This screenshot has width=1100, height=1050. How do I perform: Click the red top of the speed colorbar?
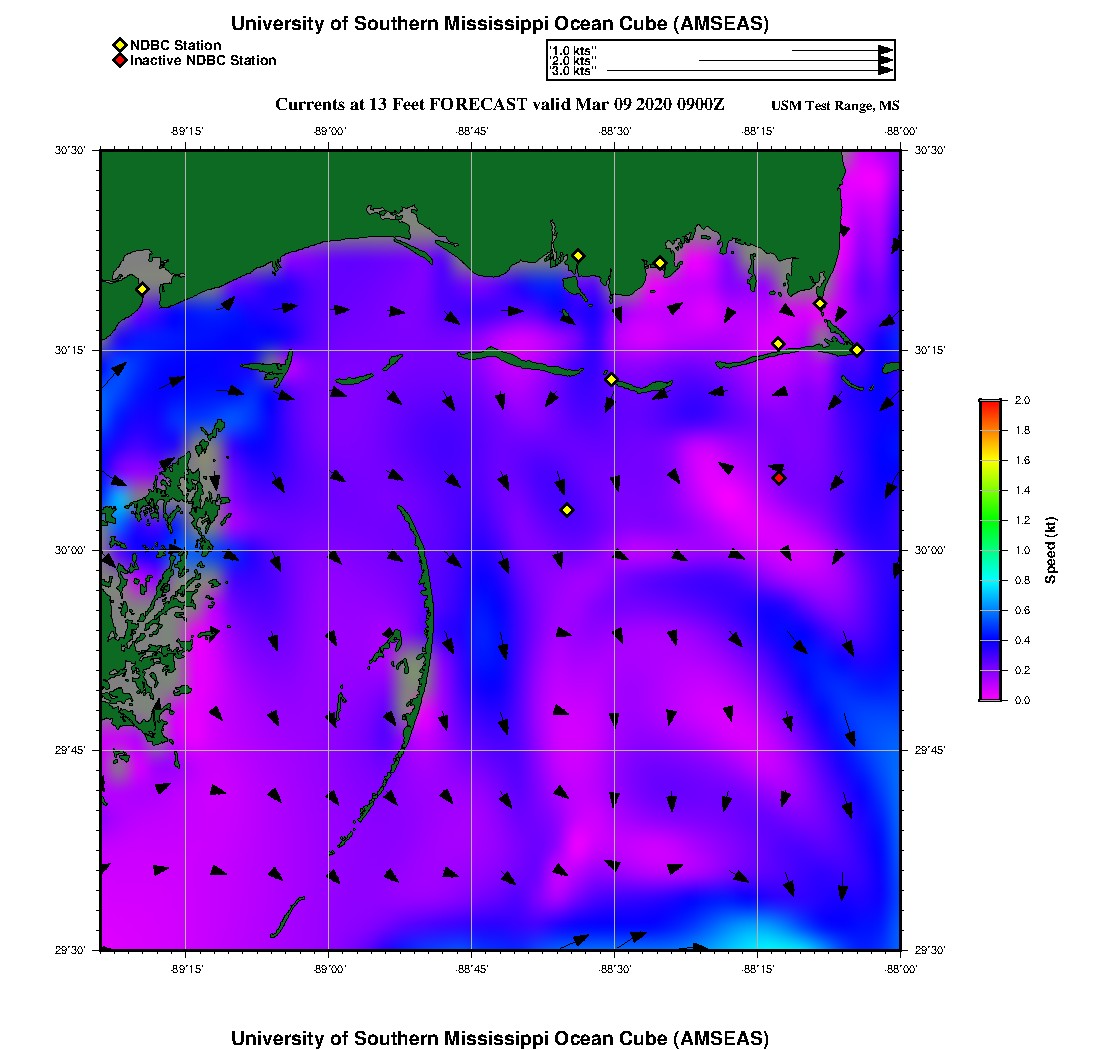989,405
